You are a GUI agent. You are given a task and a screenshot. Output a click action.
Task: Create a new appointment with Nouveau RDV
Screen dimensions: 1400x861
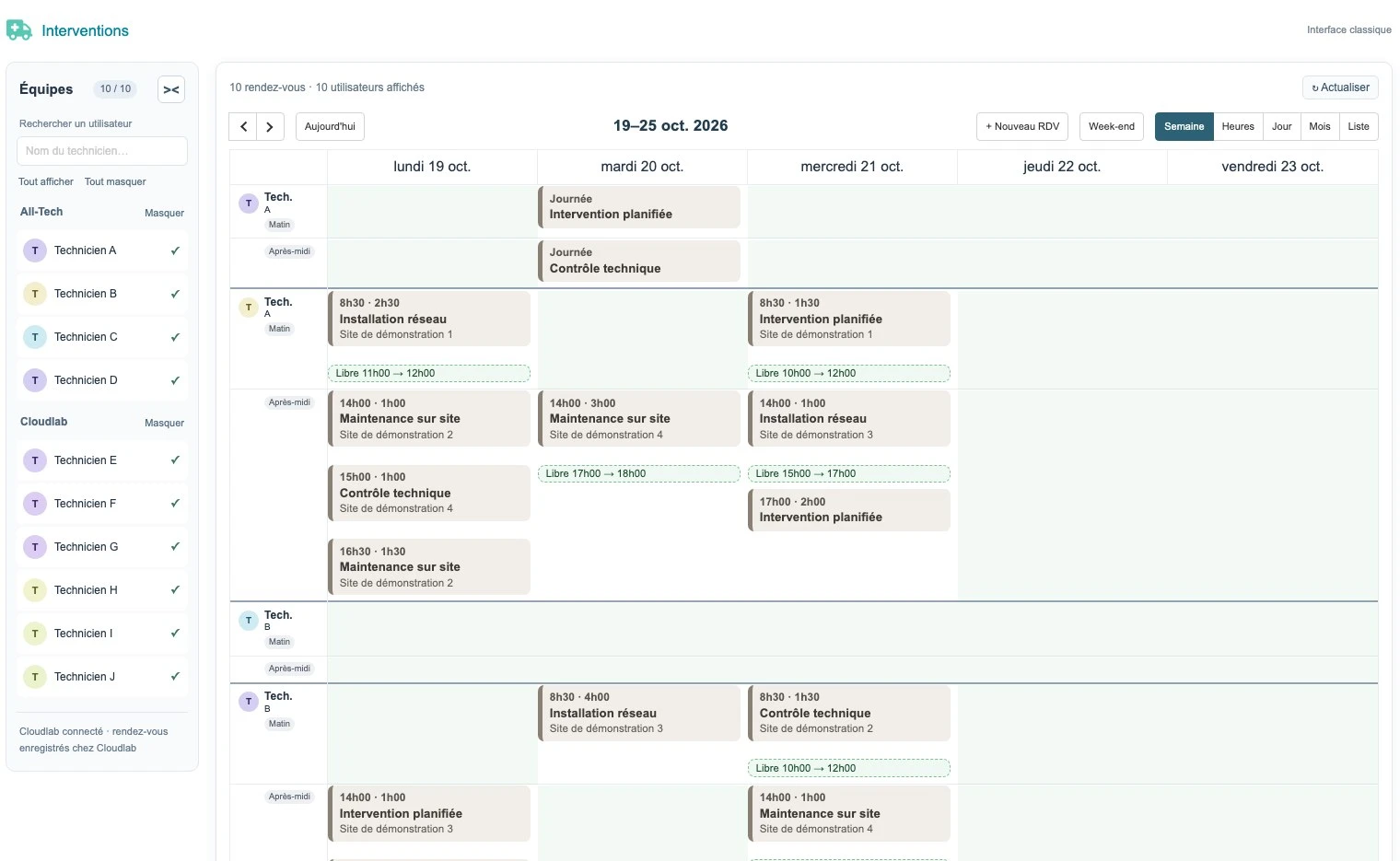[x=1022, y=126]
